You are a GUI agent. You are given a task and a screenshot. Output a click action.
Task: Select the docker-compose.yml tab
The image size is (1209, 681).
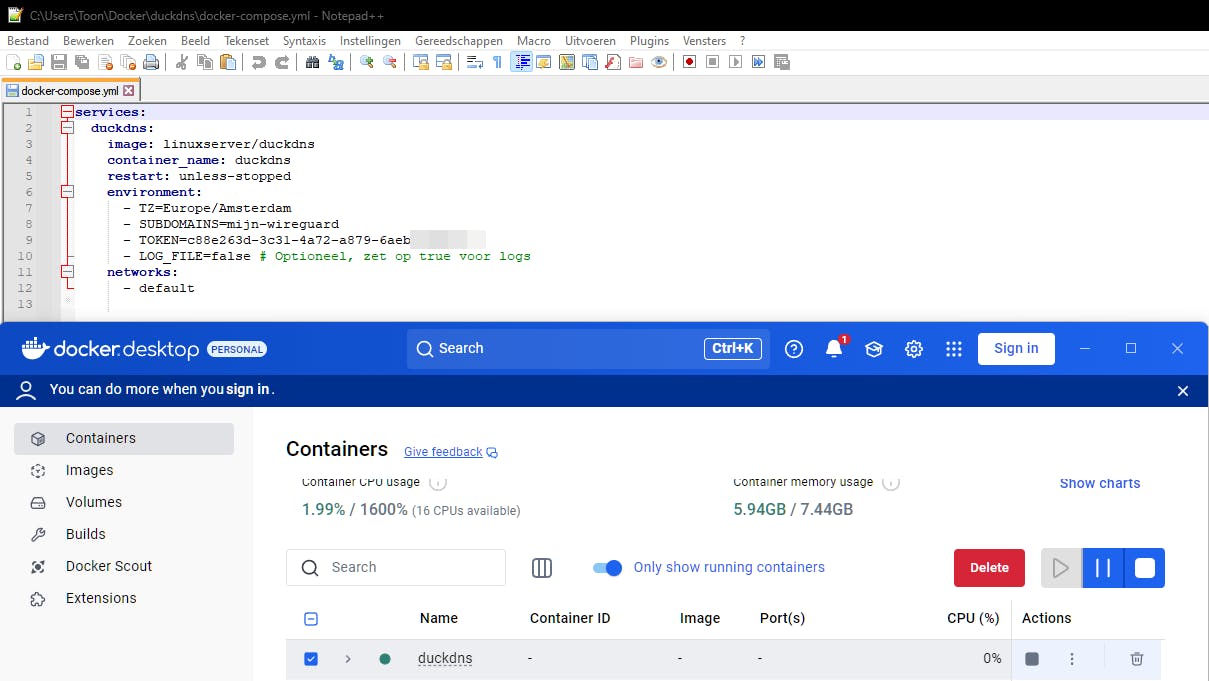[x=69, y=90]
